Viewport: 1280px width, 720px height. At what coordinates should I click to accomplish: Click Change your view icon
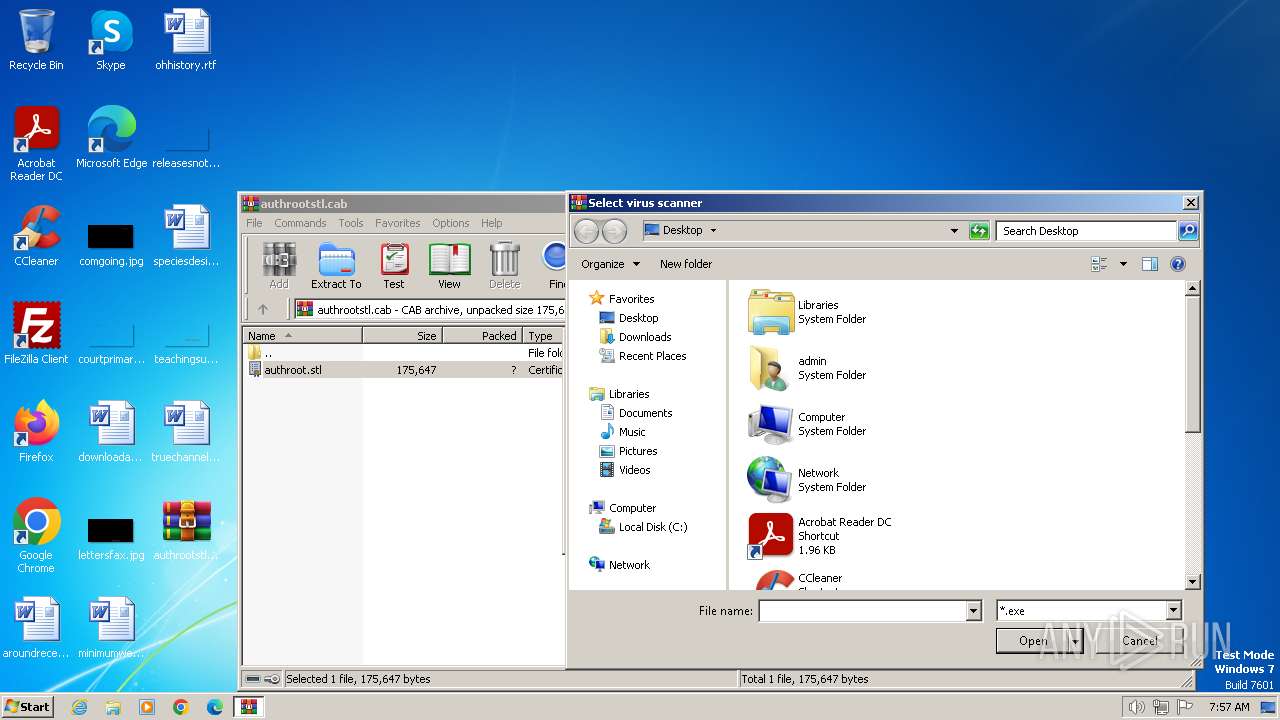pyautogui.click(x=1100, y=264)
